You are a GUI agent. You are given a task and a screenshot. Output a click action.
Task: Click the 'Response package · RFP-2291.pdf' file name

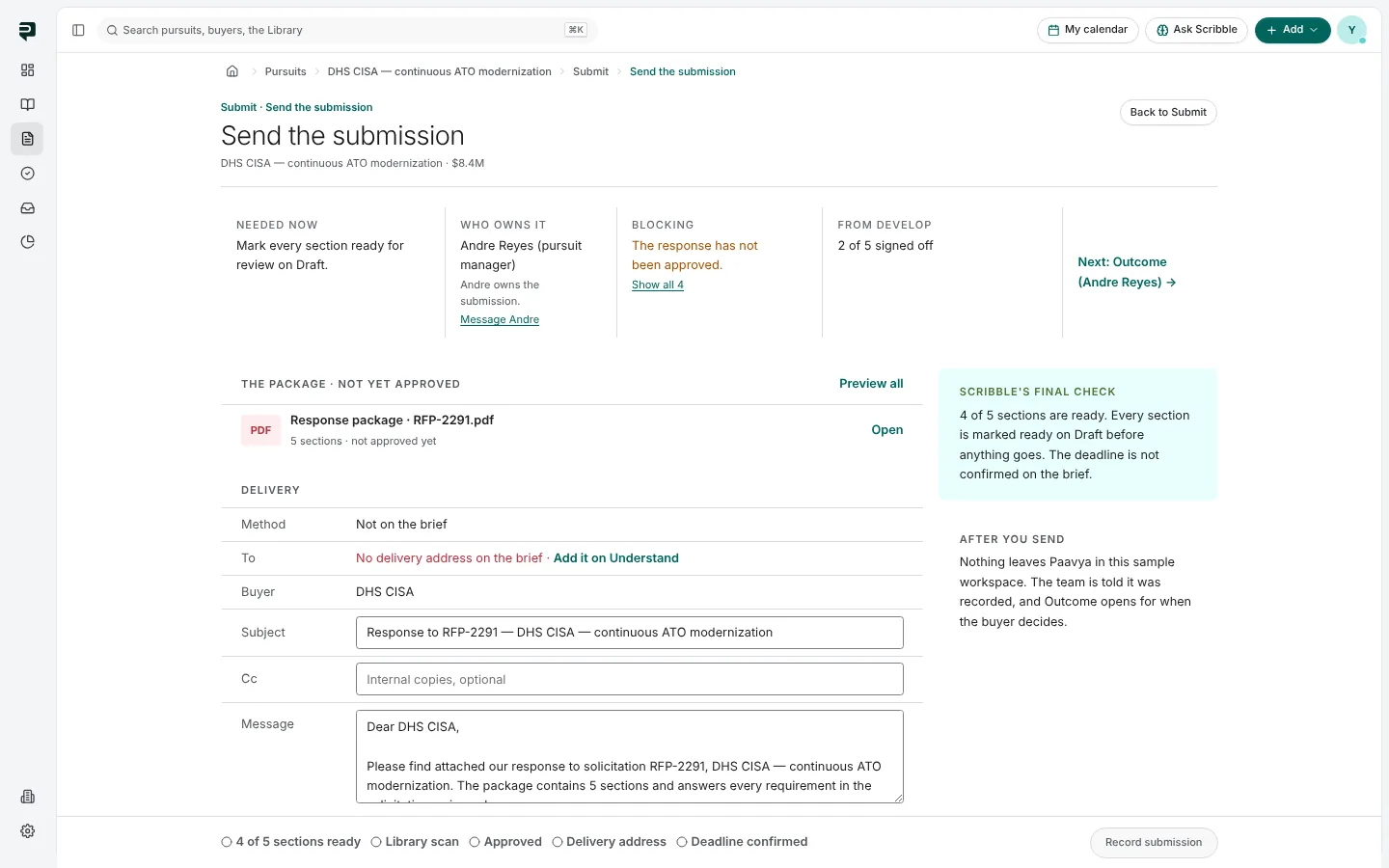[x=392, y=420]
